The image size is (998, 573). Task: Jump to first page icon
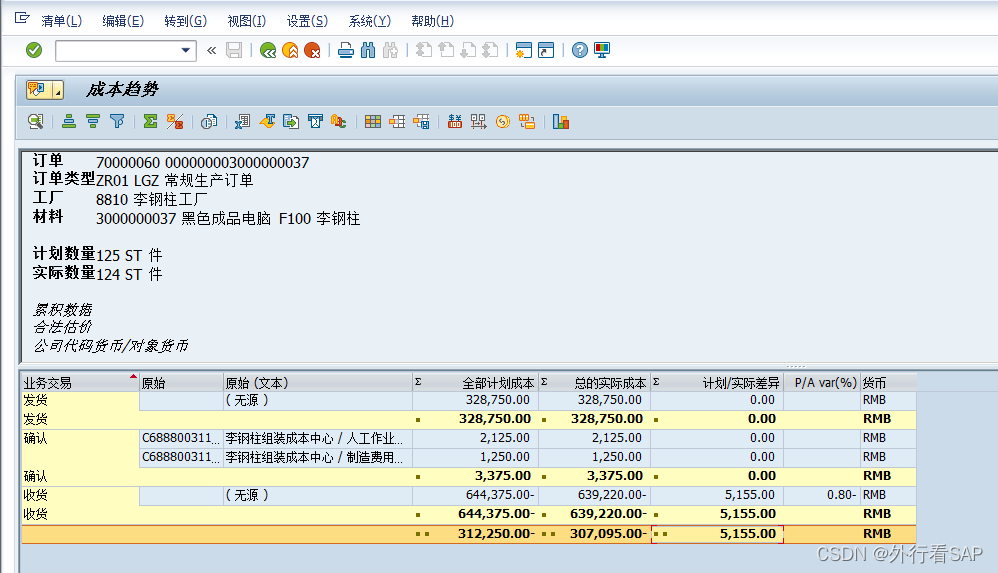point(424,50)
